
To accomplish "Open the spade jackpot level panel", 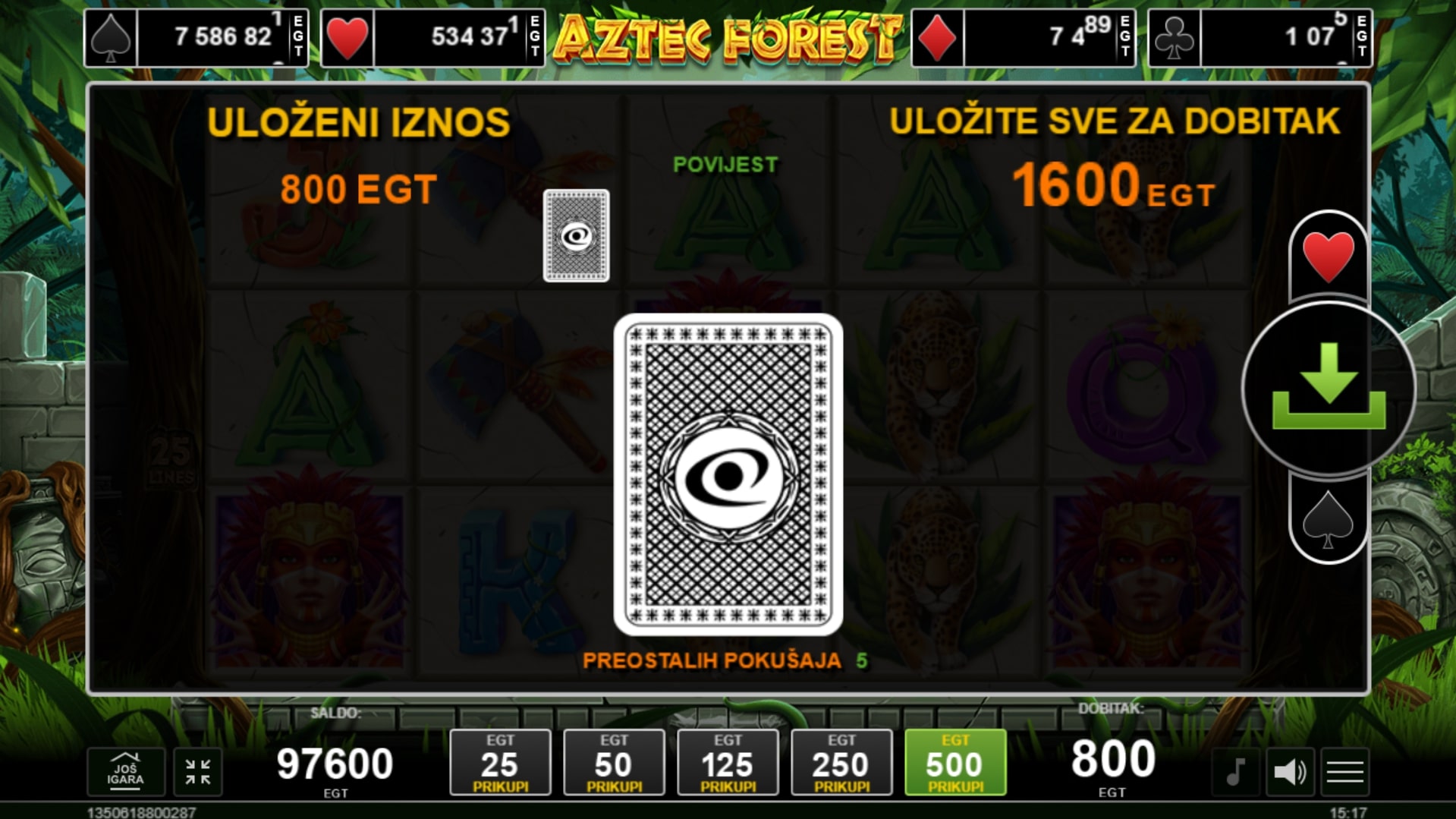I will [197, 38].
